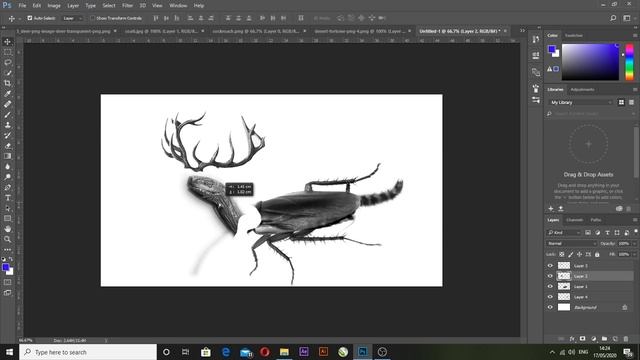Open the Image menu
This screenshot has width=640, height=360.
(x=54, y=6)
